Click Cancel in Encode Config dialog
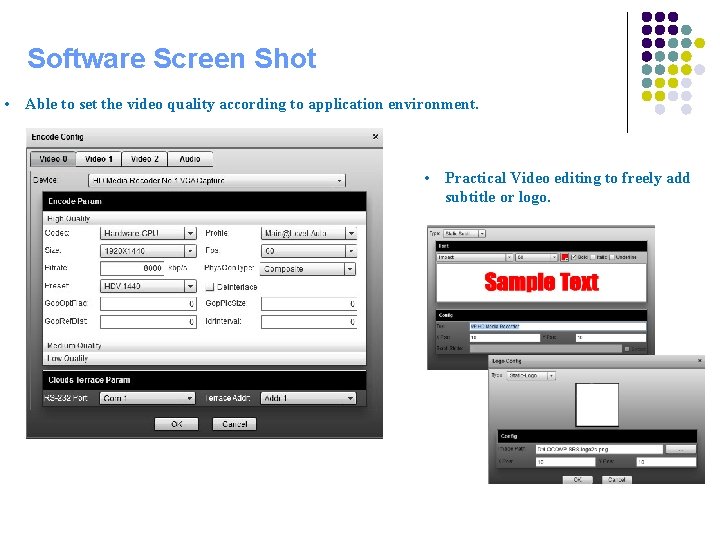Screen dimensions: 720x540 [x=234, y=424]
